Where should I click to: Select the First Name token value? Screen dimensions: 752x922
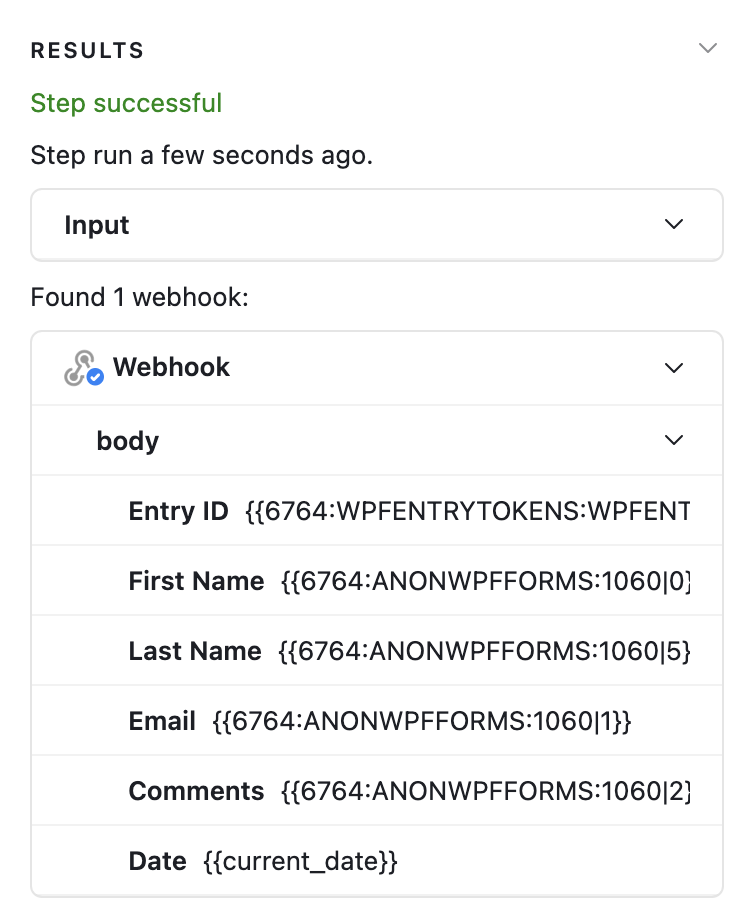tap(486, 581)
